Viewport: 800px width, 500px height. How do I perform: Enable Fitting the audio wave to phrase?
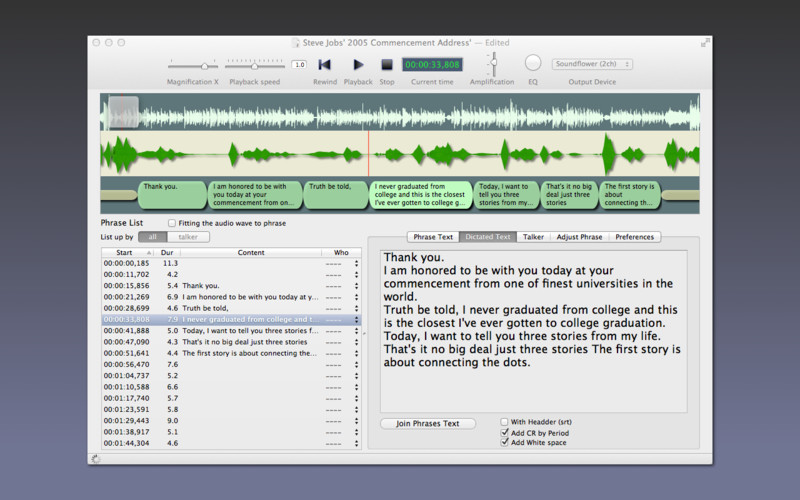pyautogui.click(x=172, y=223)
